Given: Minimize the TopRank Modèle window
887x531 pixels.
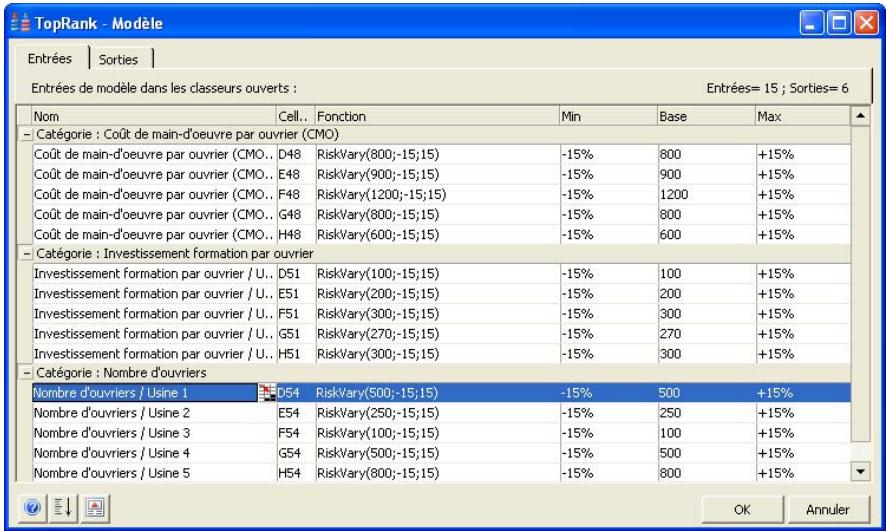Looking at the screenshot, I should [812, 23].
